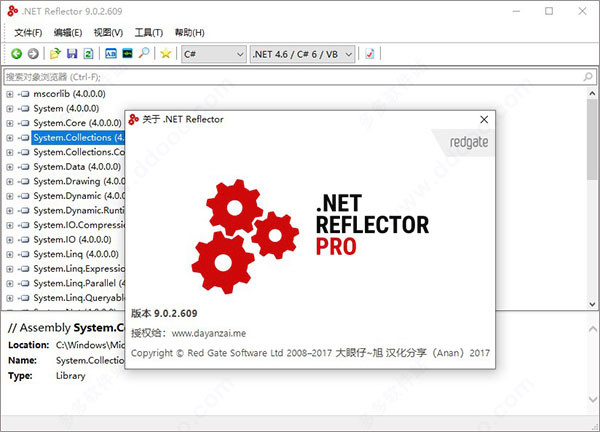Click the 'AB' panel icon in the toolbar
The height and width of the screenshot is (432, 600).
tap(111, 54)
